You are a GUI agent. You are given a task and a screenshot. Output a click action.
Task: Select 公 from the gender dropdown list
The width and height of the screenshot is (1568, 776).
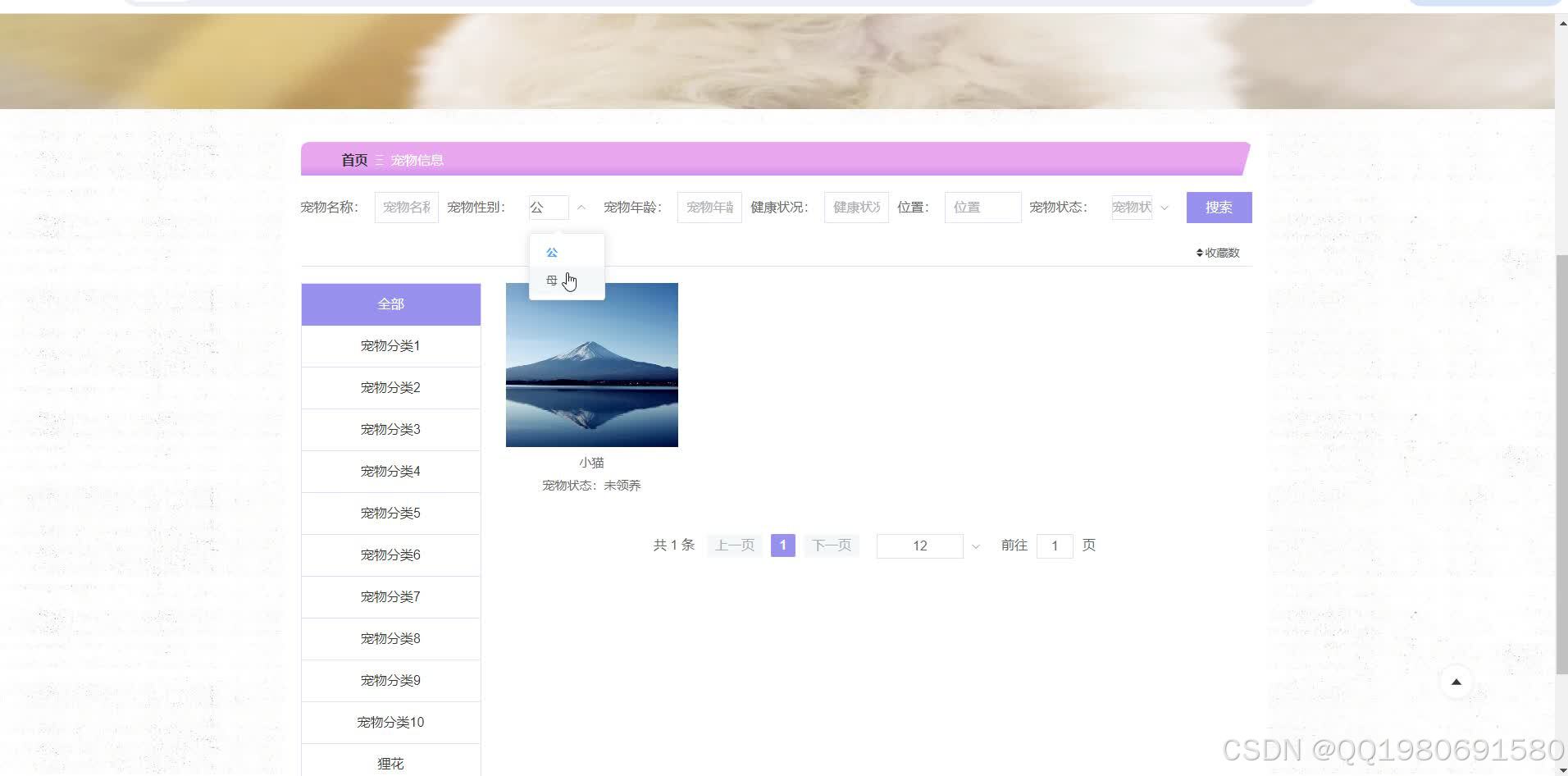click(x=551, y=252)
